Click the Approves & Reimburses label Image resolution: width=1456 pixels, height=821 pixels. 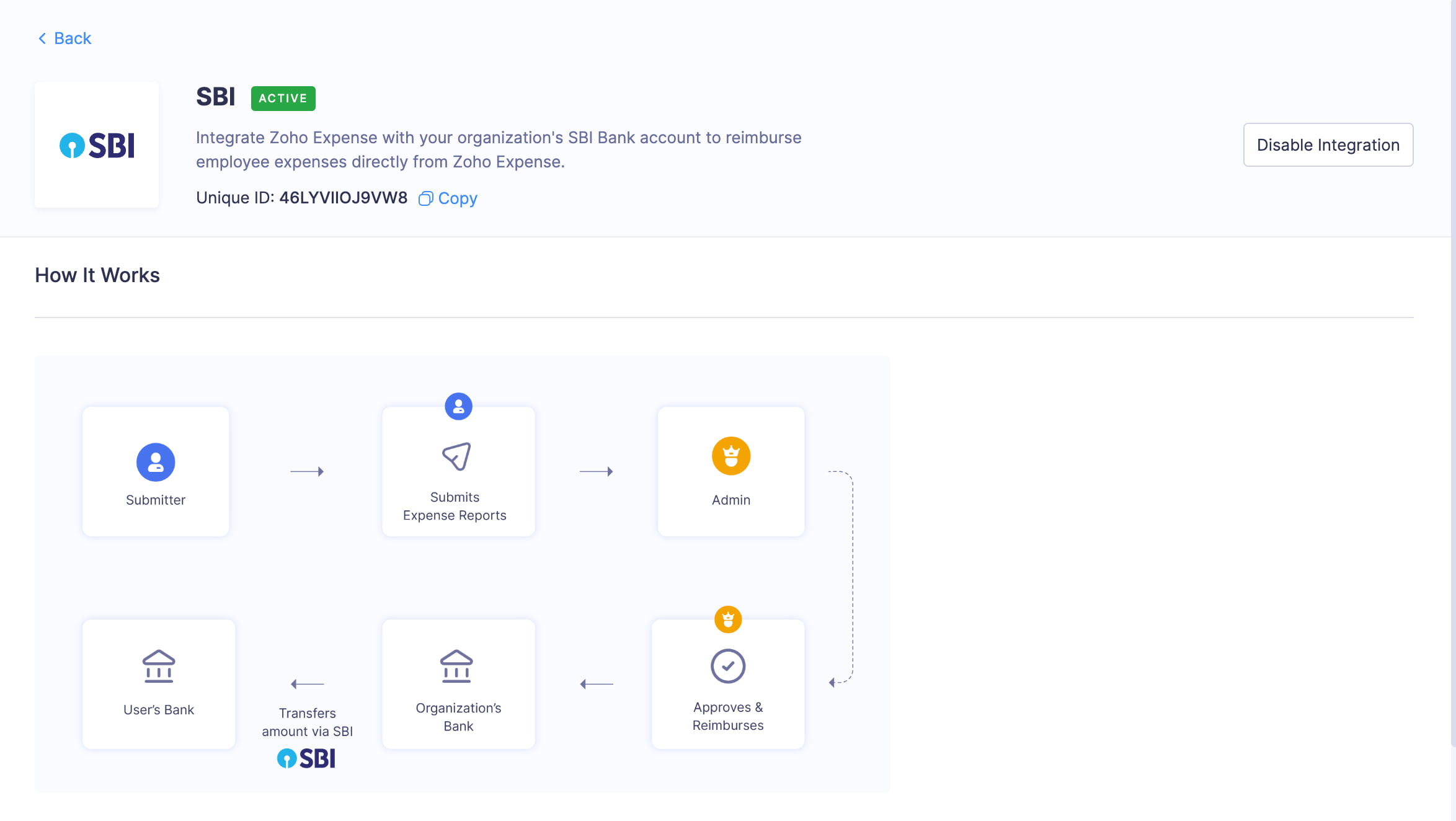[728, 716]
